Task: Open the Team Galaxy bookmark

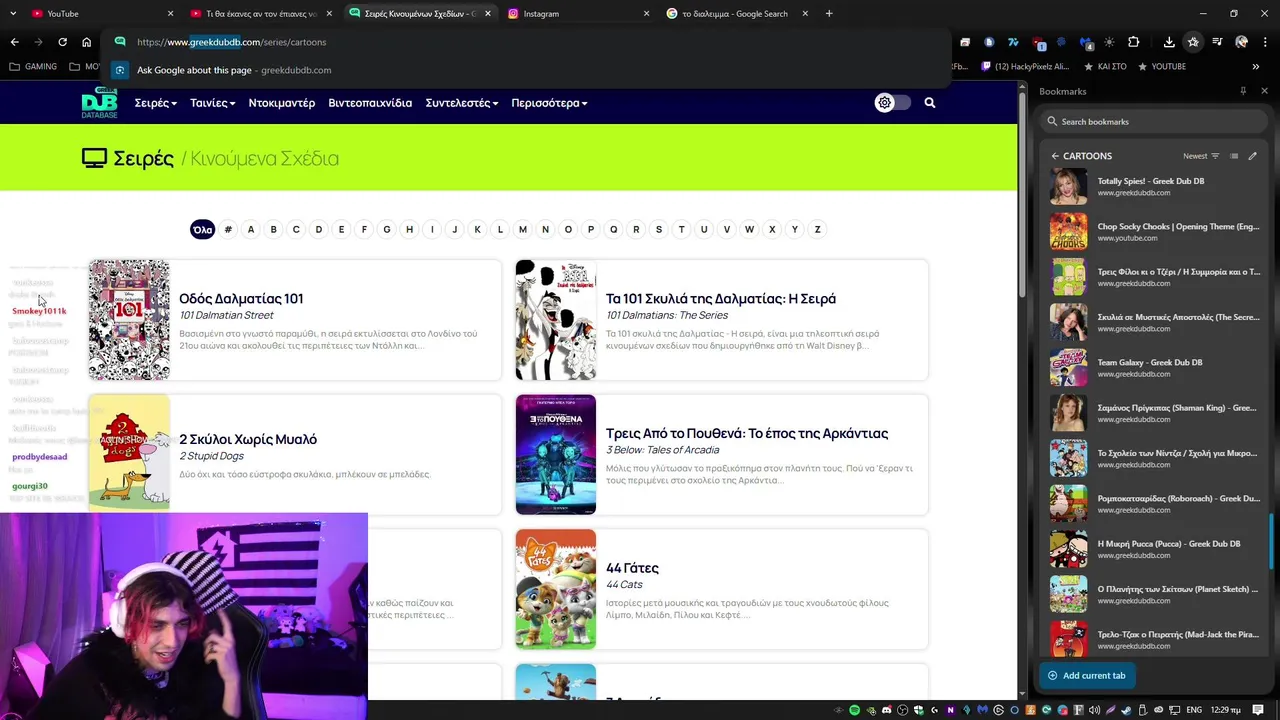Action: (1154, 368)
